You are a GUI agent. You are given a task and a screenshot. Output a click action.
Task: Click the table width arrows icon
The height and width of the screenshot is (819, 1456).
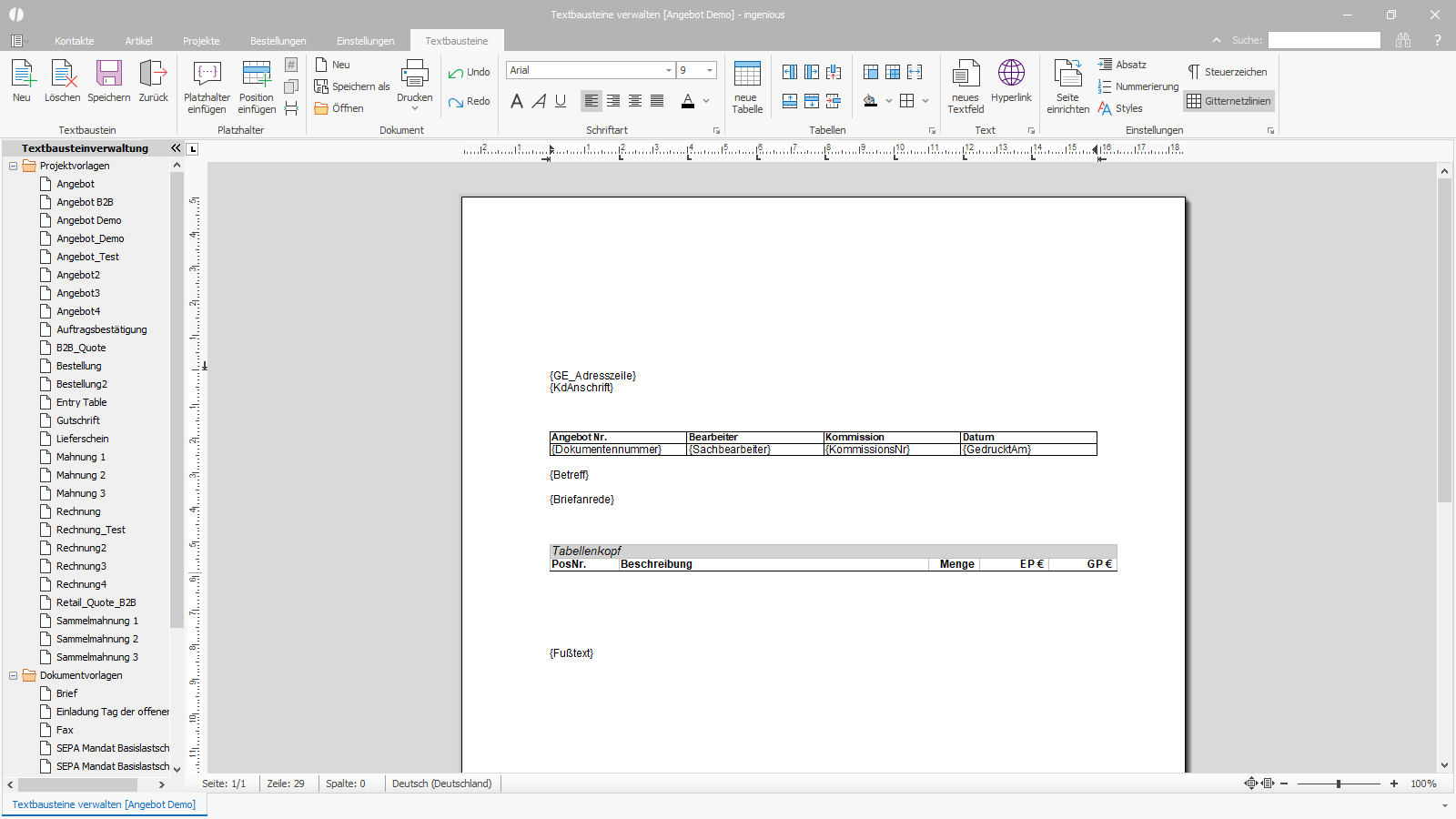pyautogui.click(x=915, y=72)
